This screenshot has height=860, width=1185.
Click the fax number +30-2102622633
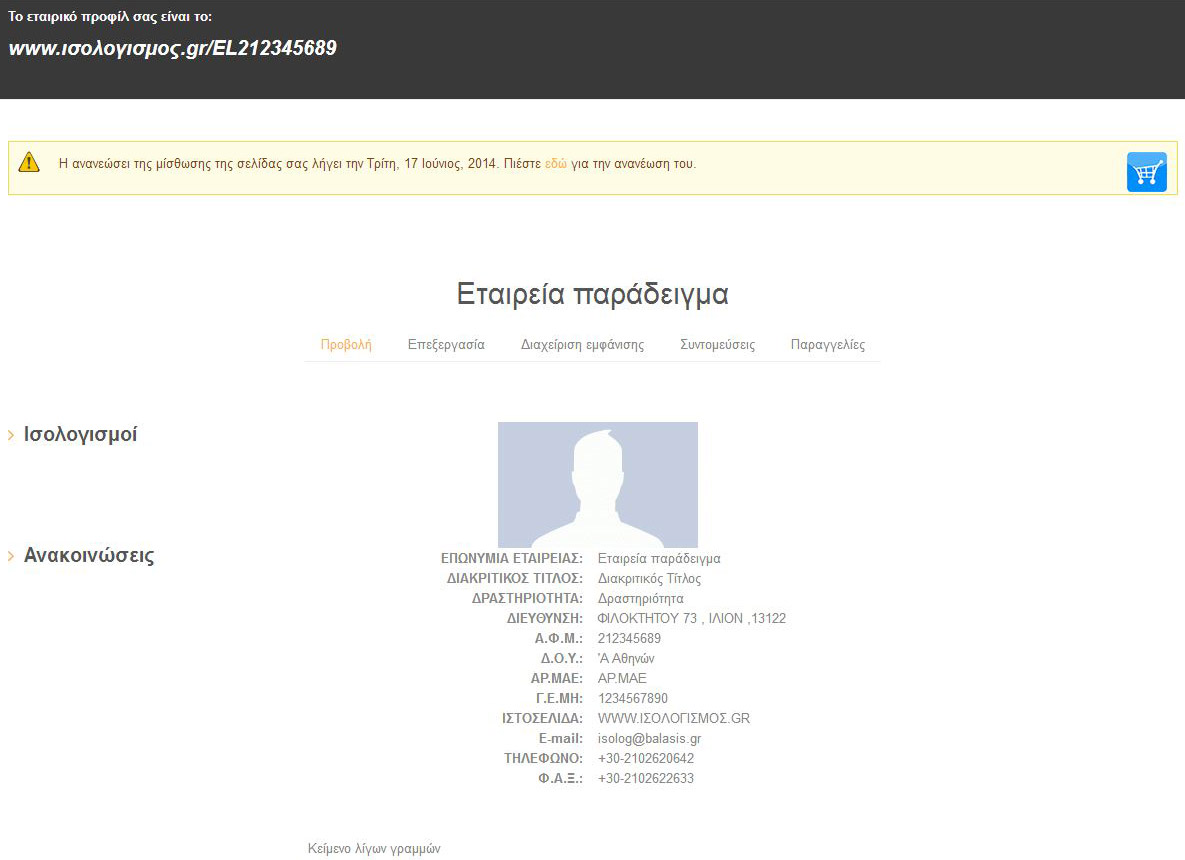645,778
